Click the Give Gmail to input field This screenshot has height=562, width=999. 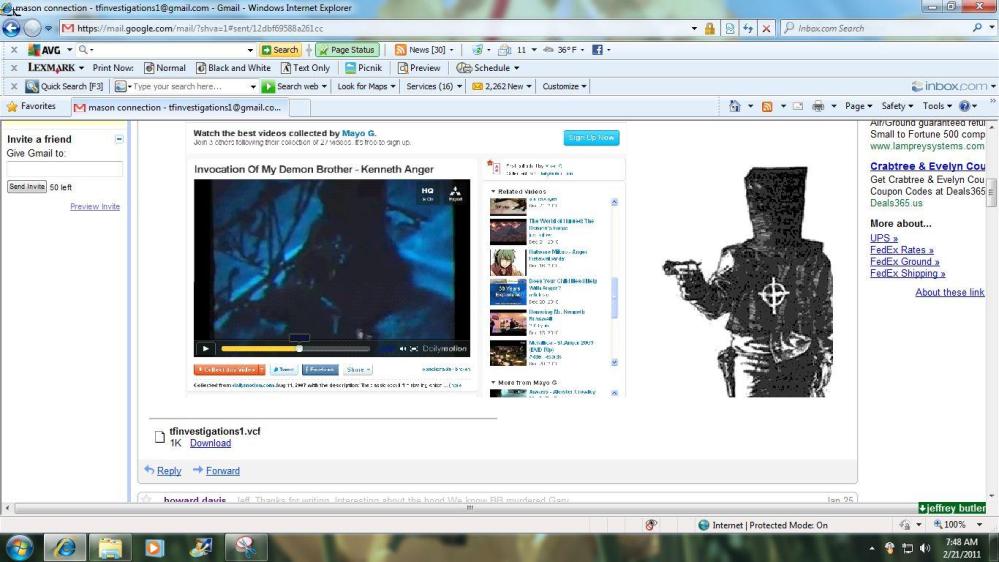pyautogui.click(x=64, y=169)
